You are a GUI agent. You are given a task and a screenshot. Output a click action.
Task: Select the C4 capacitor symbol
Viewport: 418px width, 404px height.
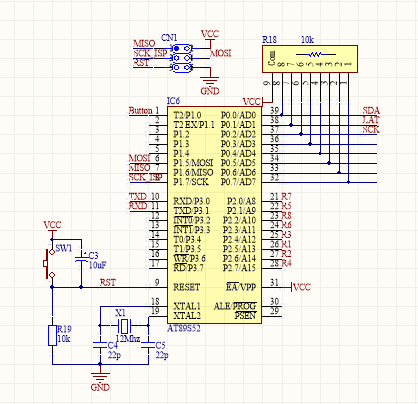(99, 345)
